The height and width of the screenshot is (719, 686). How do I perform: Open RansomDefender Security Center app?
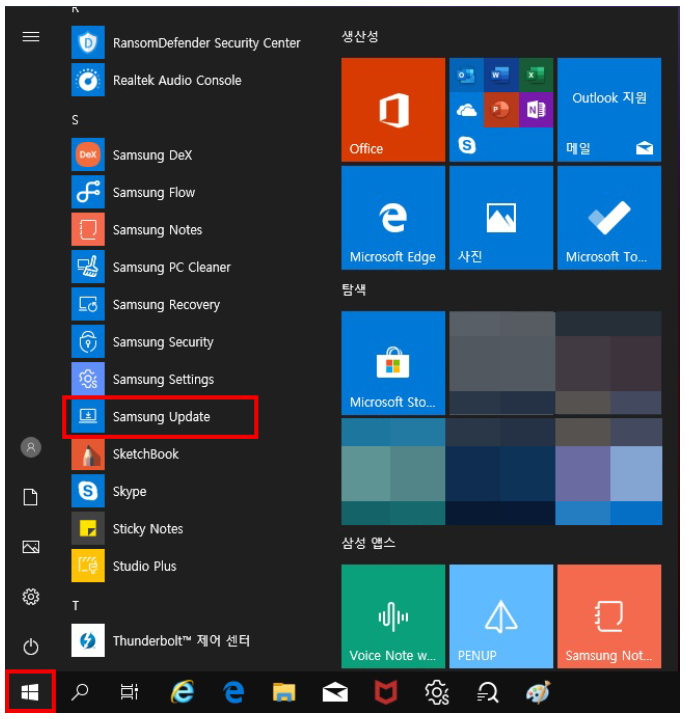[x=186, y=43]
